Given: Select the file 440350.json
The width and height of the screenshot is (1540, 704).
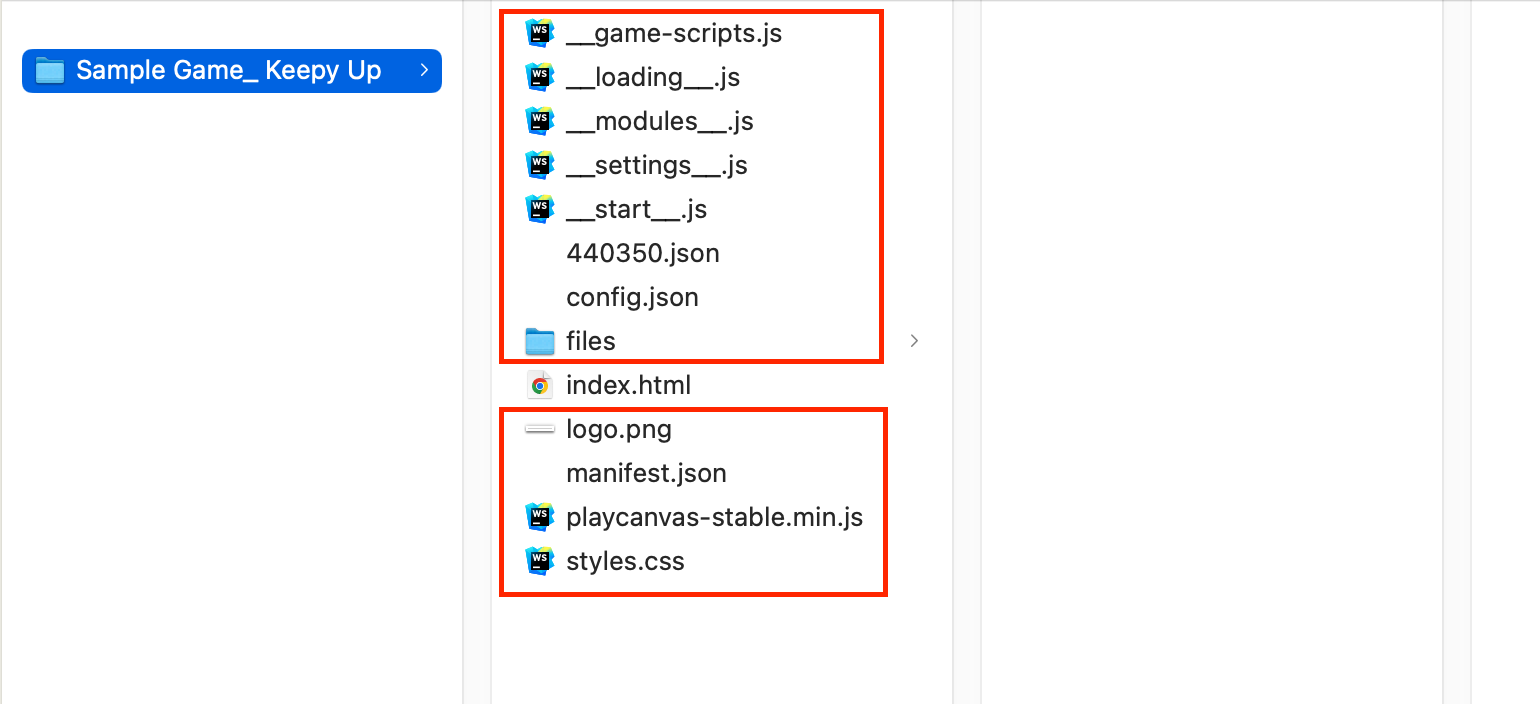Looking at the screenshot, I should 643,253.
